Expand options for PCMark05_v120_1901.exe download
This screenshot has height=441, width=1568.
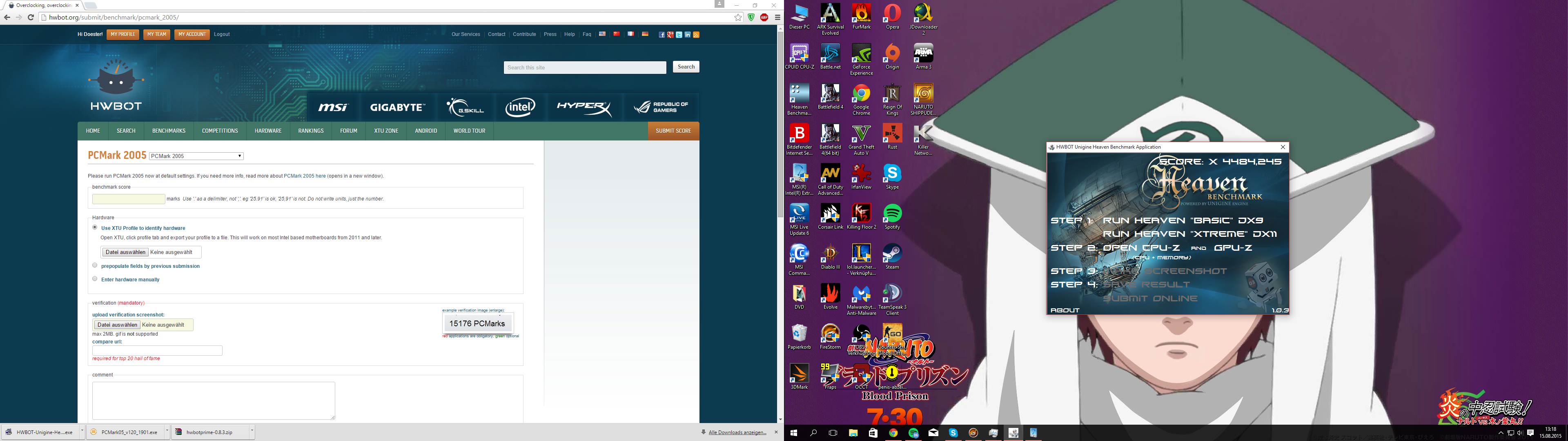click(x=167, y=431)
